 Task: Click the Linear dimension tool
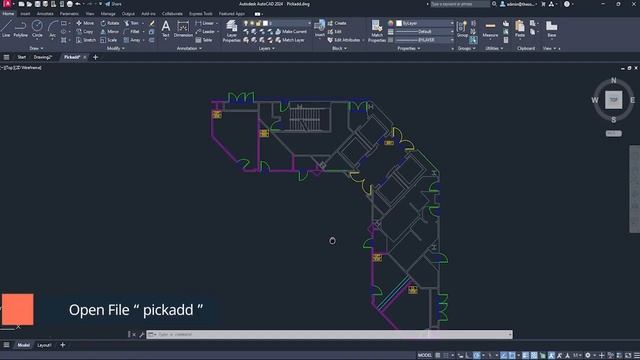(204, 23)
